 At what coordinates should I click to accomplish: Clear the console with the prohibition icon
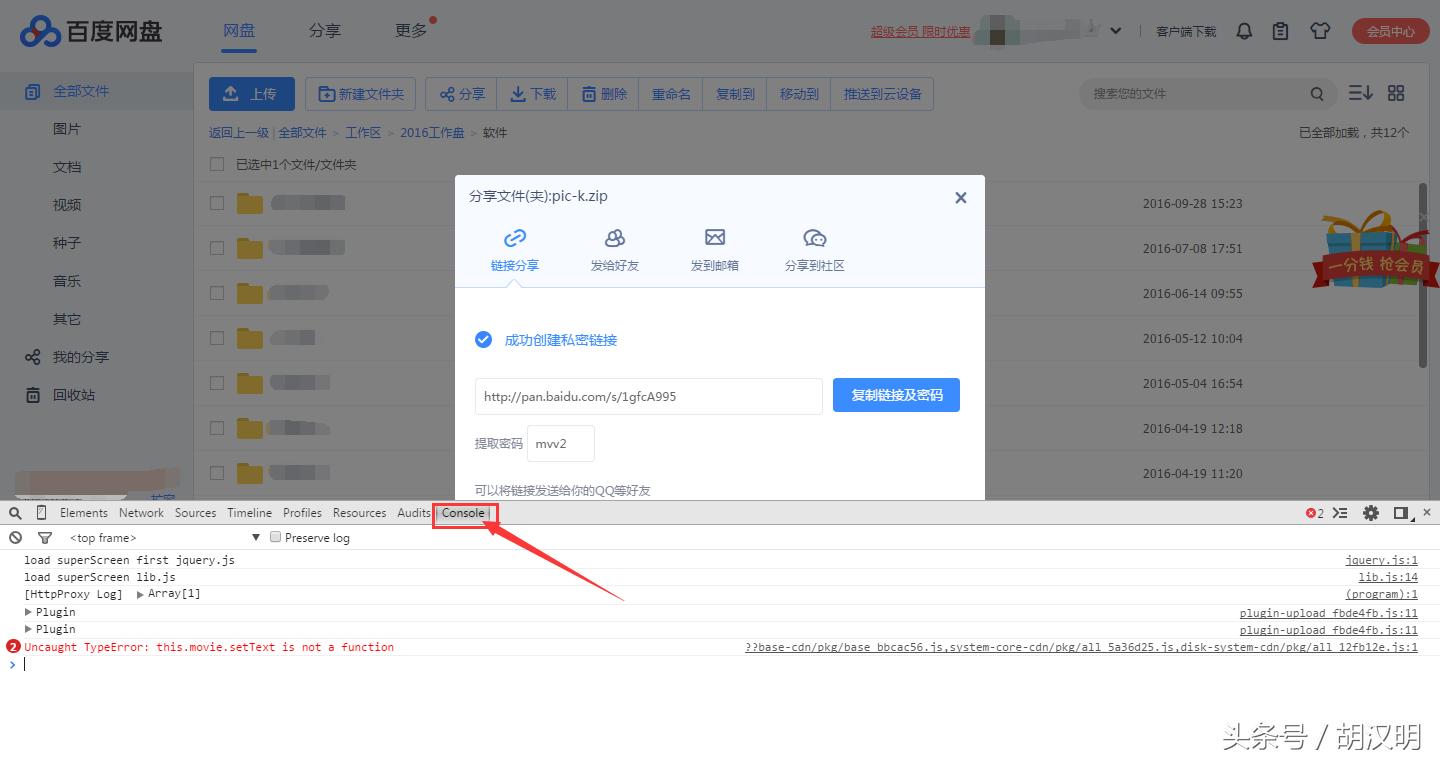point(14,537)
